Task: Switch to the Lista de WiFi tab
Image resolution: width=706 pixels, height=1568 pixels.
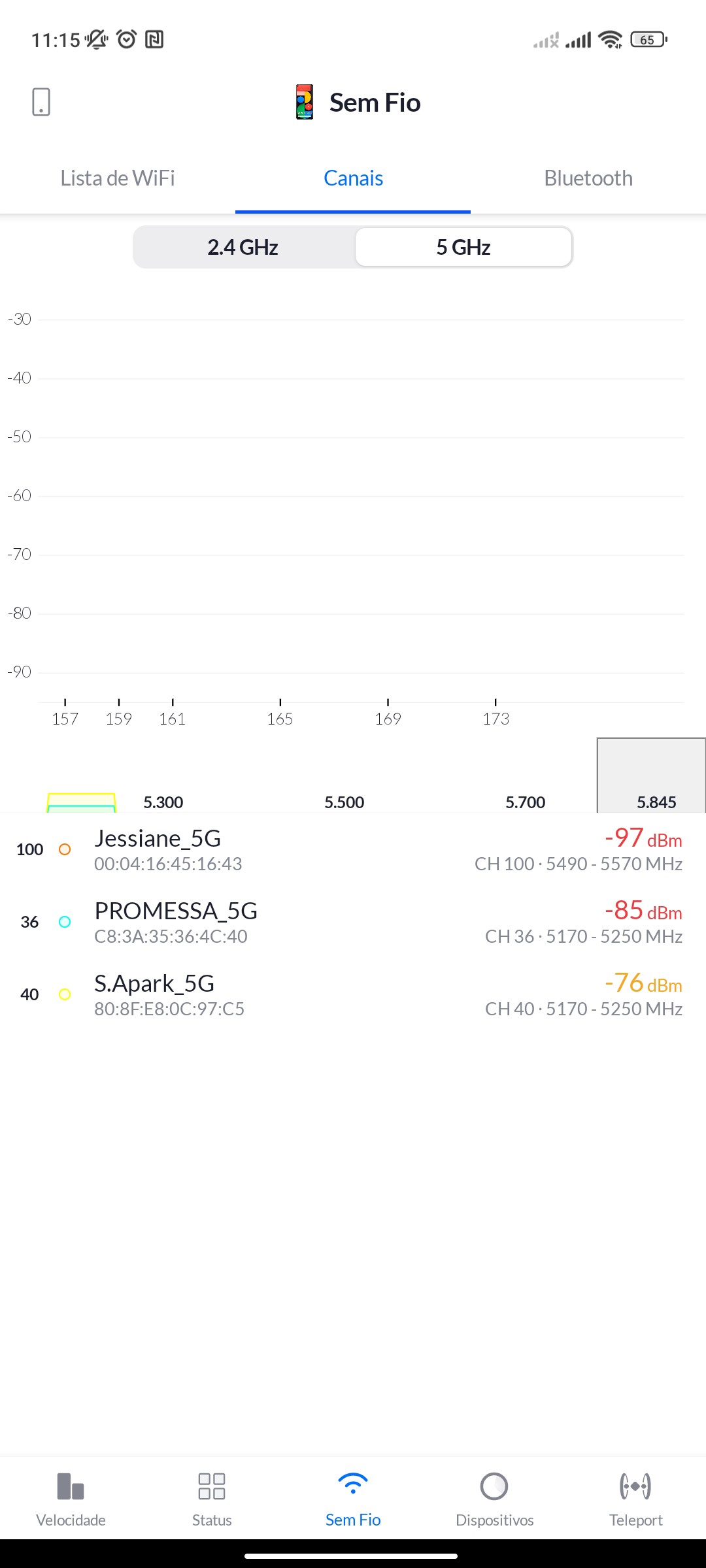Action: click(118, 178)
